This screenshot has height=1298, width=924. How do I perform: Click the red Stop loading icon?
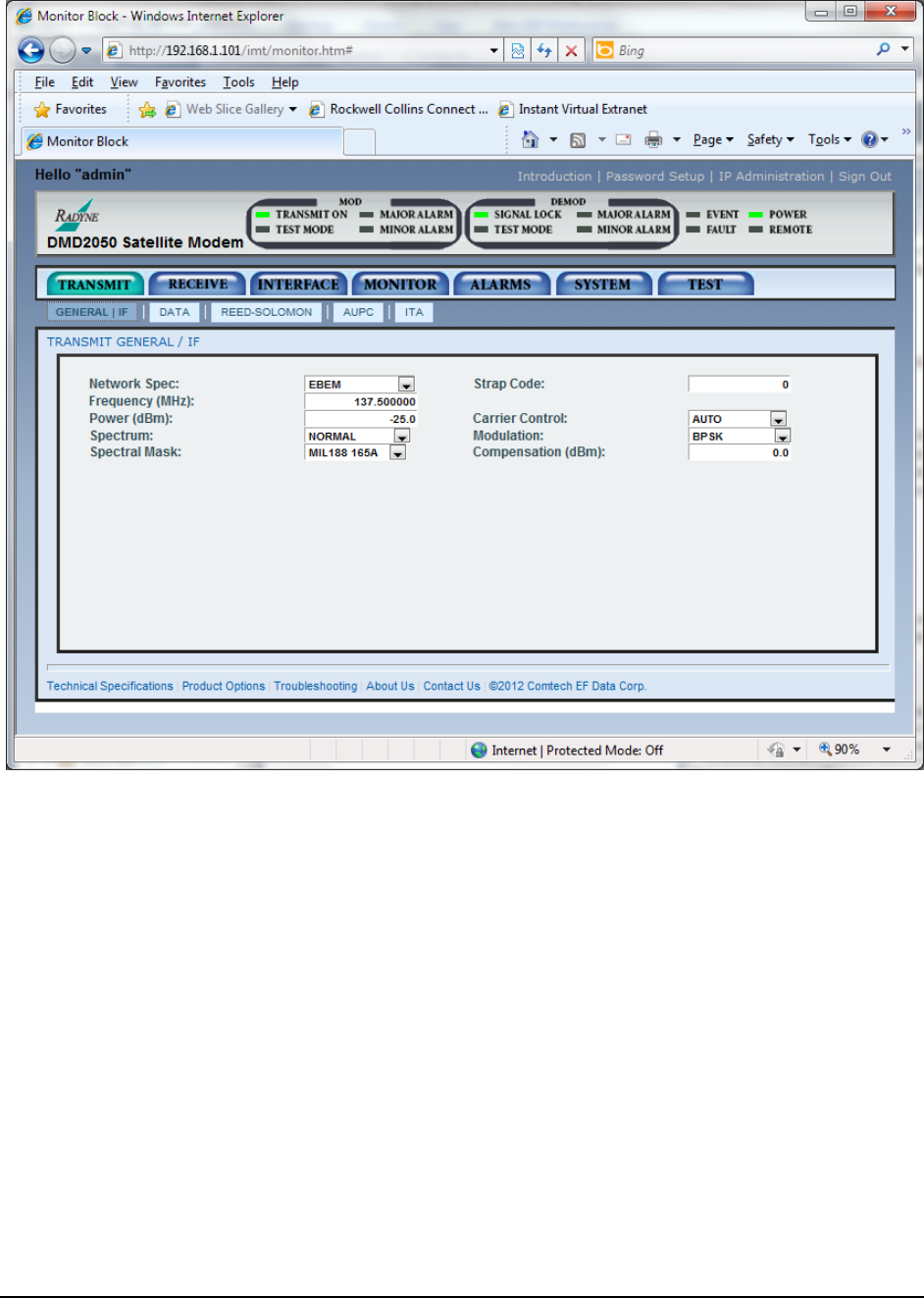pyautogui.click(x=571, y=50)
